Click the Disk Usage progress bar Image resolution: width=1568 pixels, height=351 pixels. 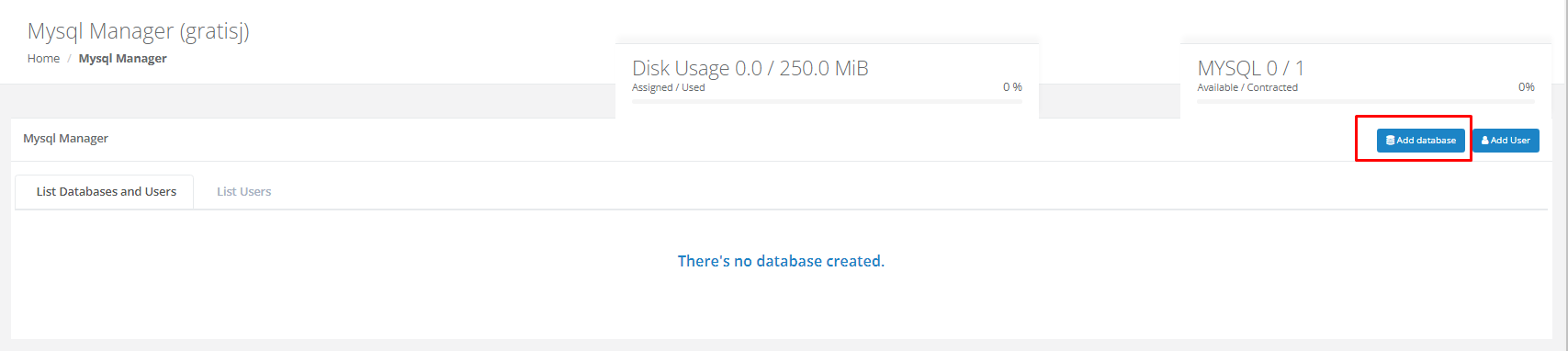827,101
